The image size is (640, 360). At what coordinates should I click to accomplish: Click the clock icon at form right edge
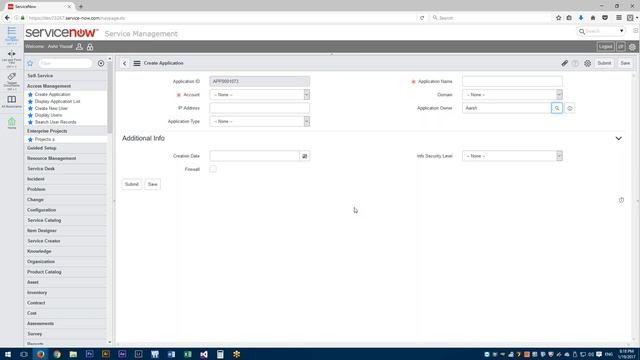coord(621,200)
